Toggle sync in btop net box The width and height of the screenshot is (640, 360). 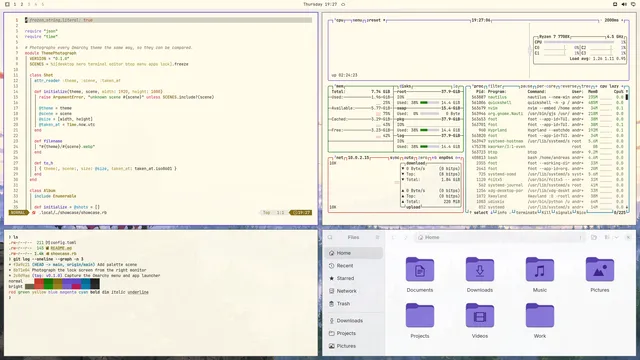click(394, 158)
